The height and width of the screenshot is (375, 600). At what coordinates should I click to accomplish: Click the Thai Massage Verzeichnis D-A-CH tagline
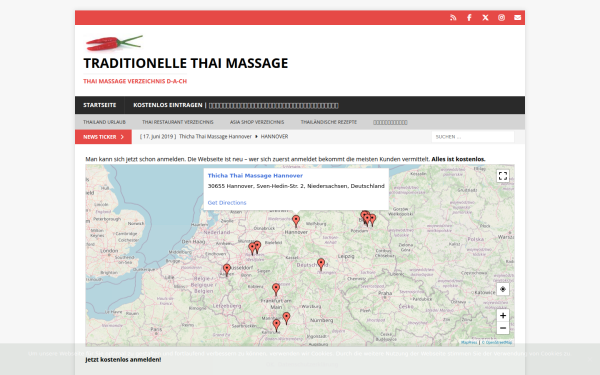pos(135,81)
